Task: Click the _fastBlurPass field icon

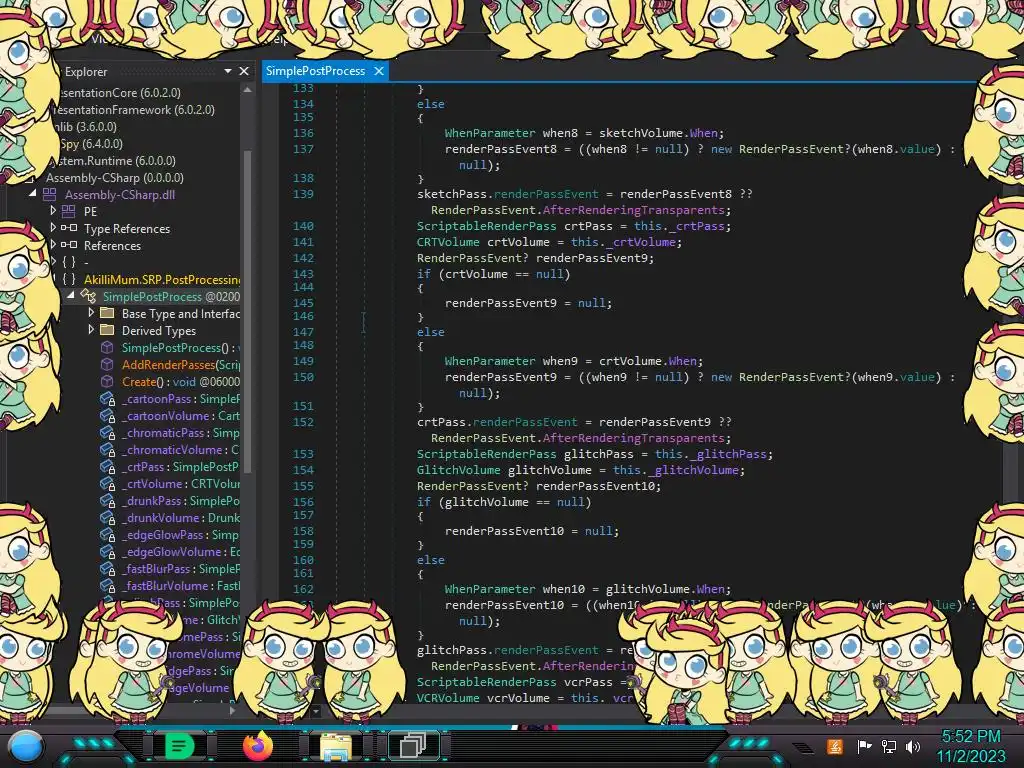Action: (x=108, y=569)
